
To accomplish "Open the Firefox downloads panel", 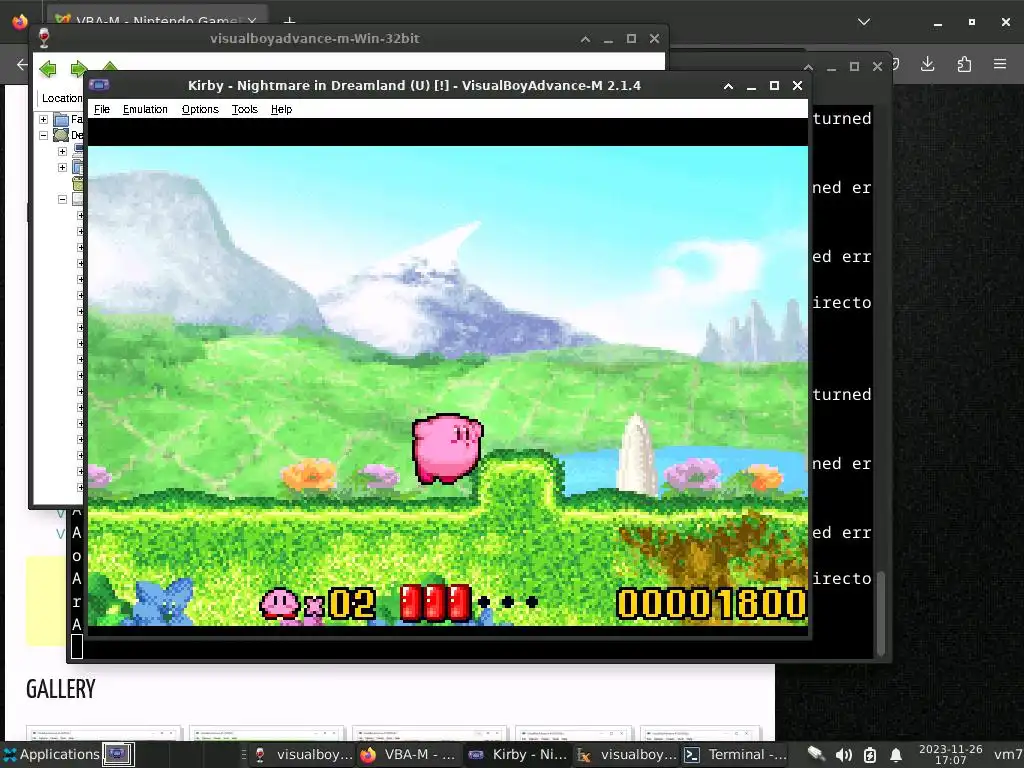I will pyautogui.click(x=927, y=64).
